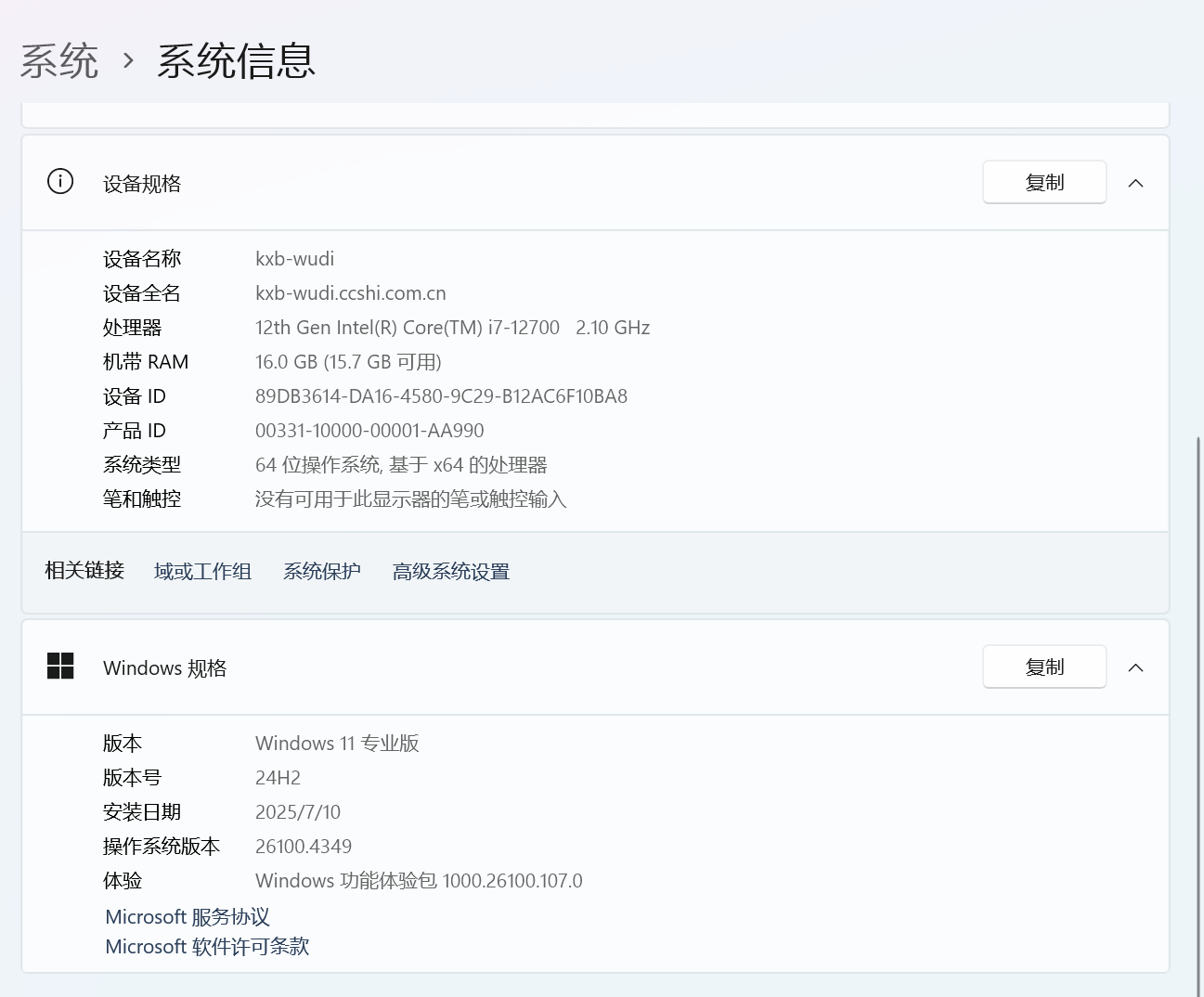Click the 产品 ID label
This screenshot has height=997, width=1204.
(x=135, y=431)
